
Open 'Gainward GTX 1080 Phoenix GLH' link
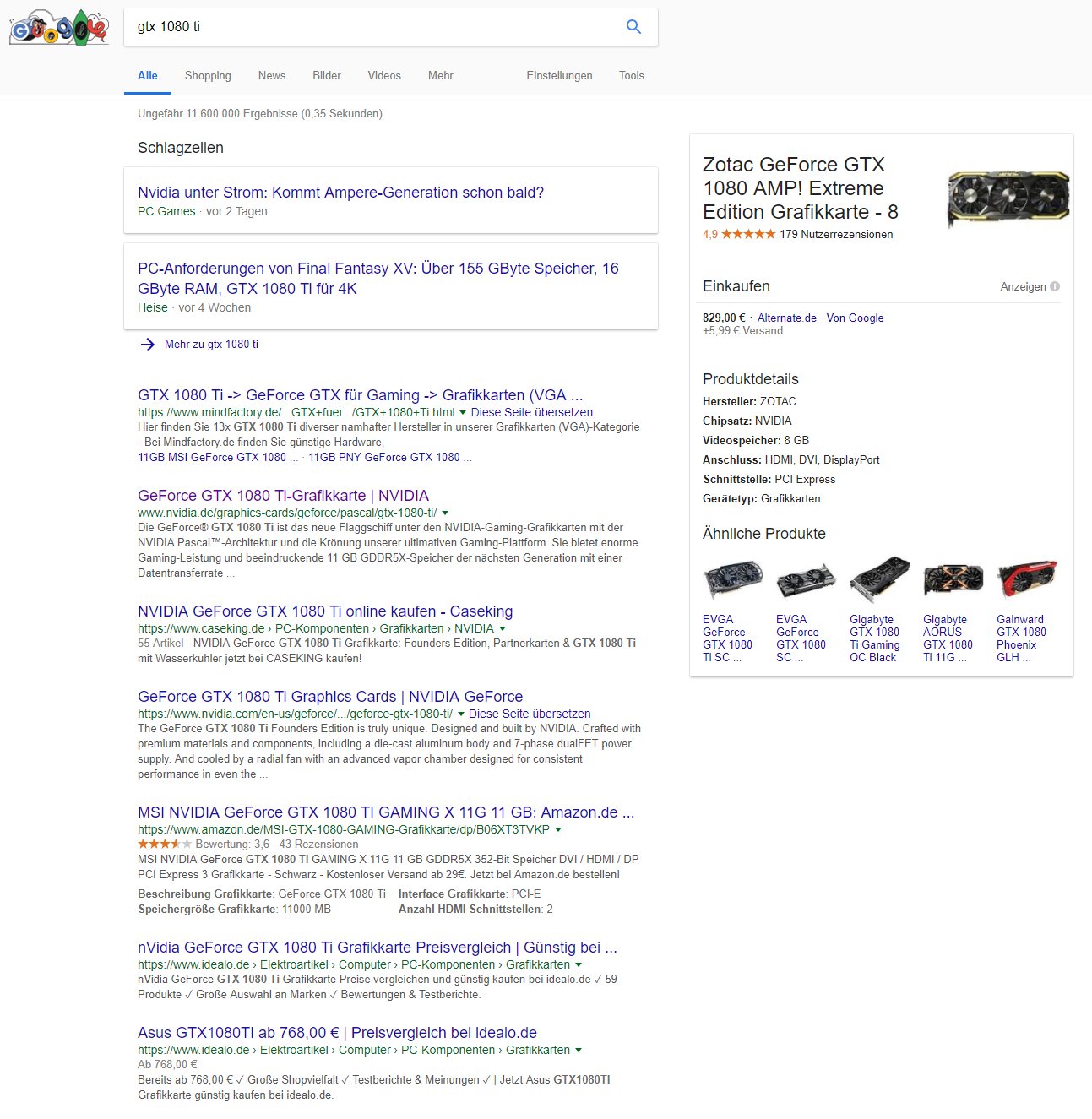coord(1021,638)
